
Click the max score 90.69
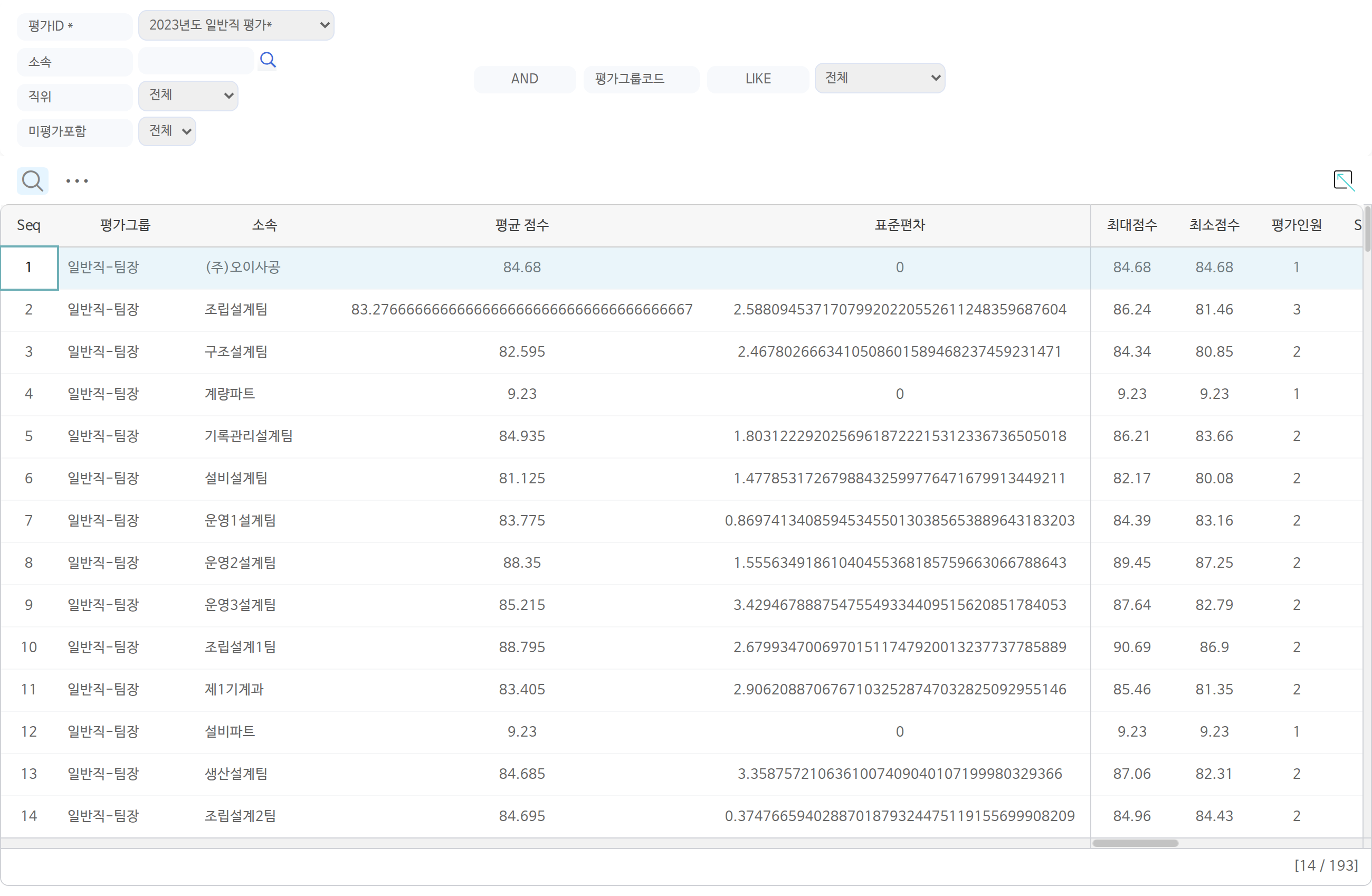click(x=1131, y=647)
